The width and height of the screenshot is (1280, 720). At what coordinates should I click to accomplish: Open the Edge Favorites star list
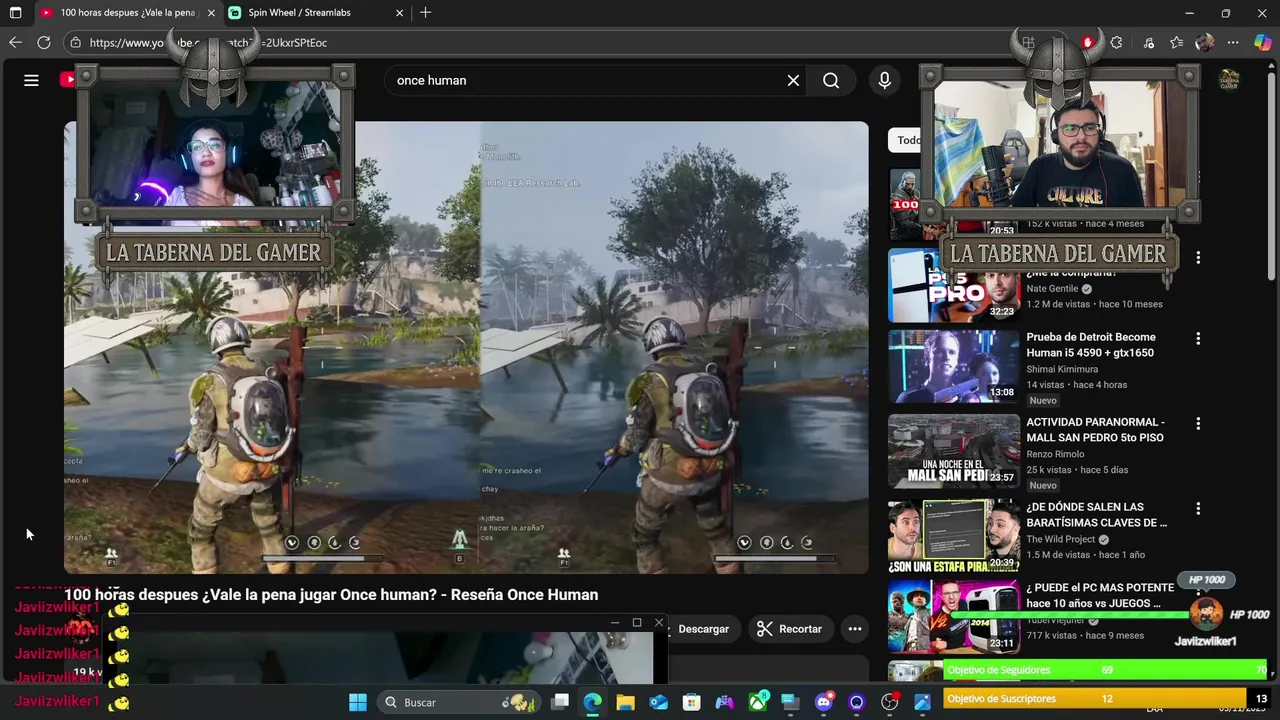point(1177,42)
